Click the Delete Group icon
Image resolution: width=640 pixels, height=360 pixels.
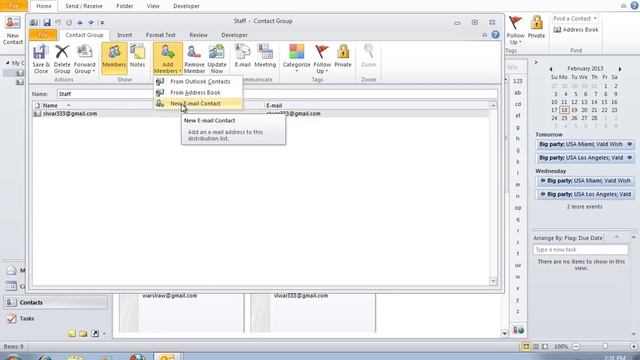tap(62, 59)
